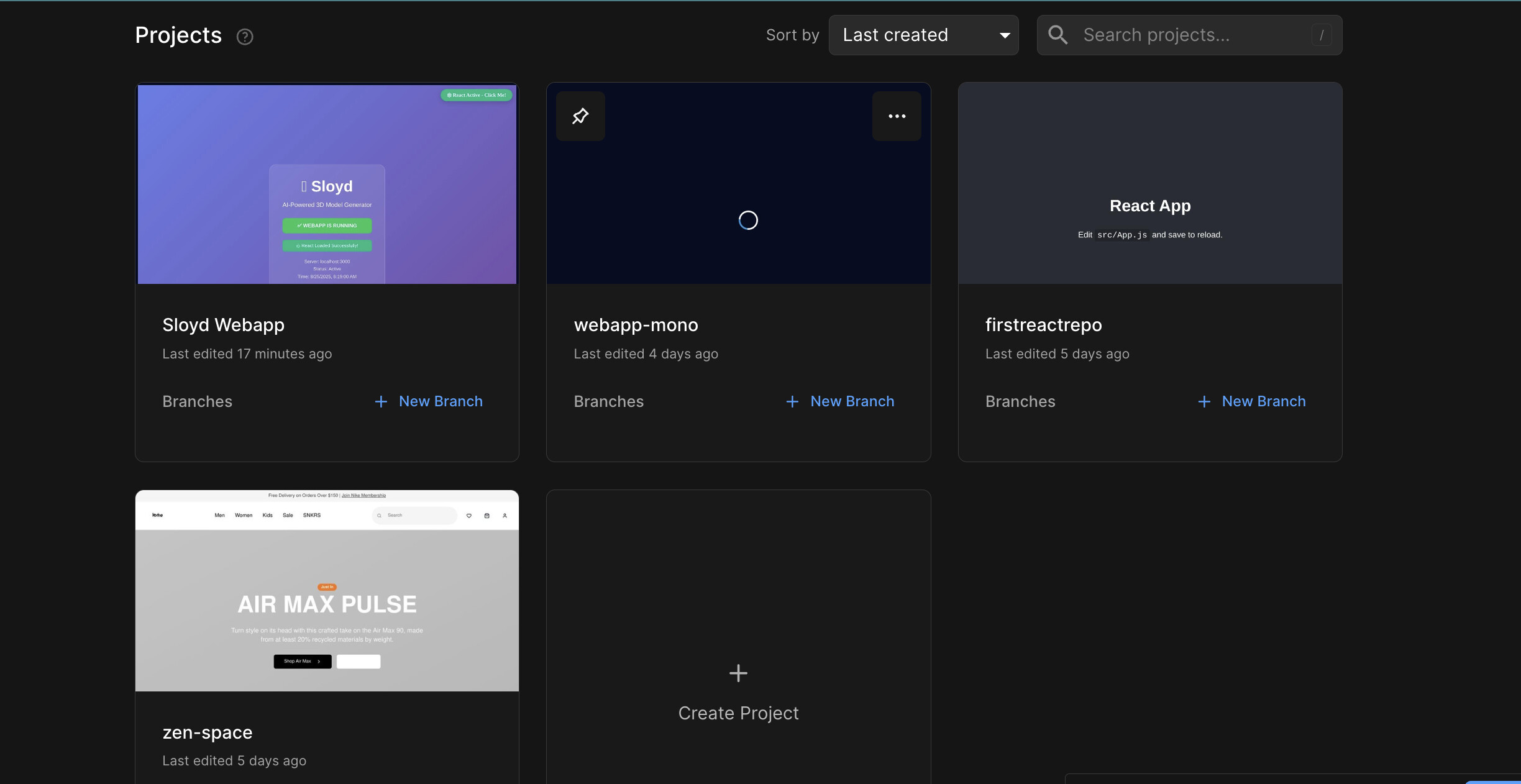Expand Branches on Sloyd Webapp card
The image size is (1521, 784).
[197, 401]
